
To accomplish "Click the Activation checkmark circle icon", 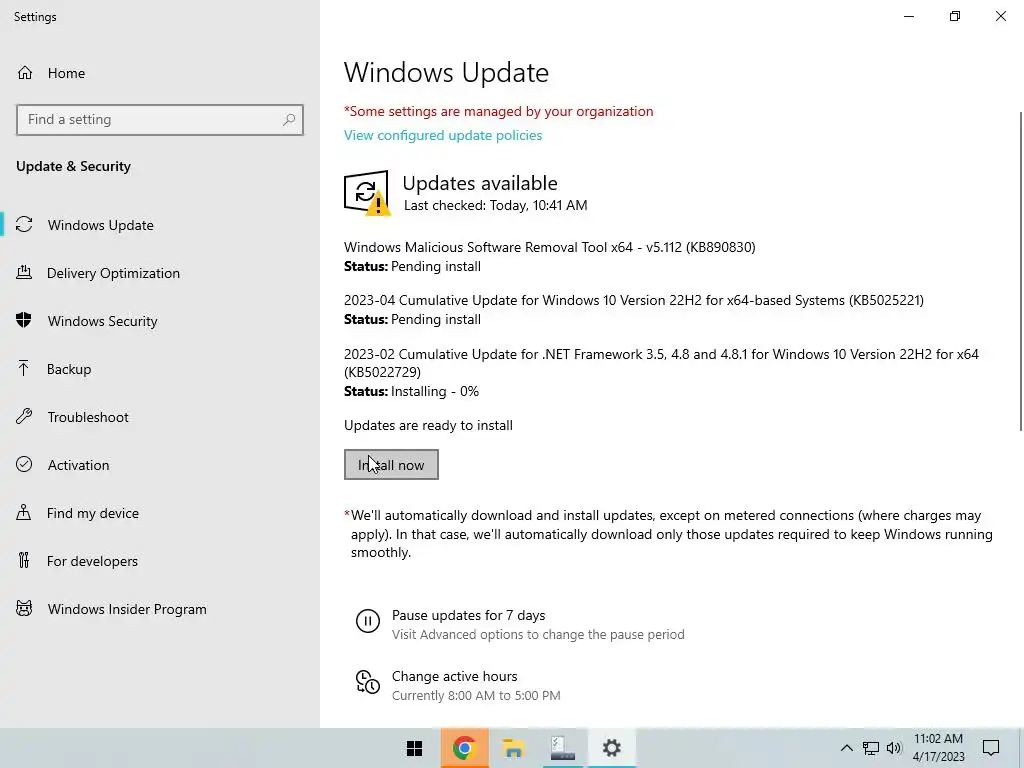I will (24, 464).
